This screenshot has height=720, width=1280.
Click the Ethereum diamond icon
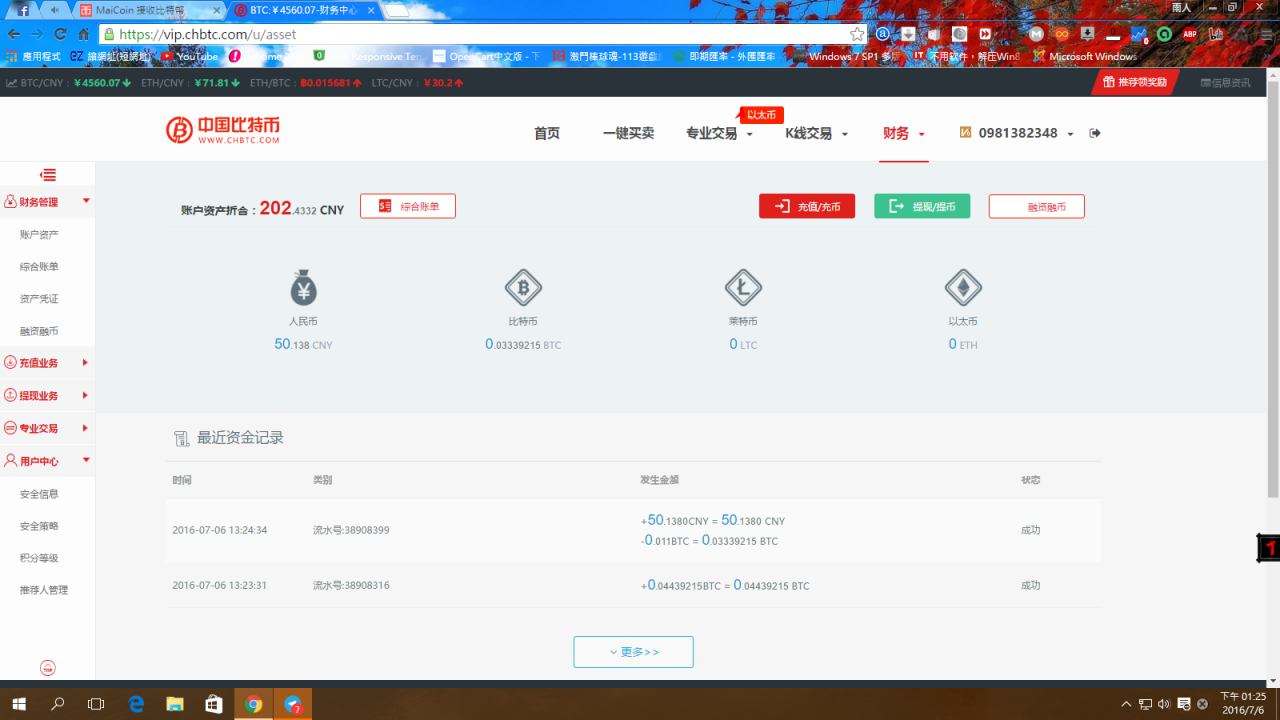click(x=963, y=288)
